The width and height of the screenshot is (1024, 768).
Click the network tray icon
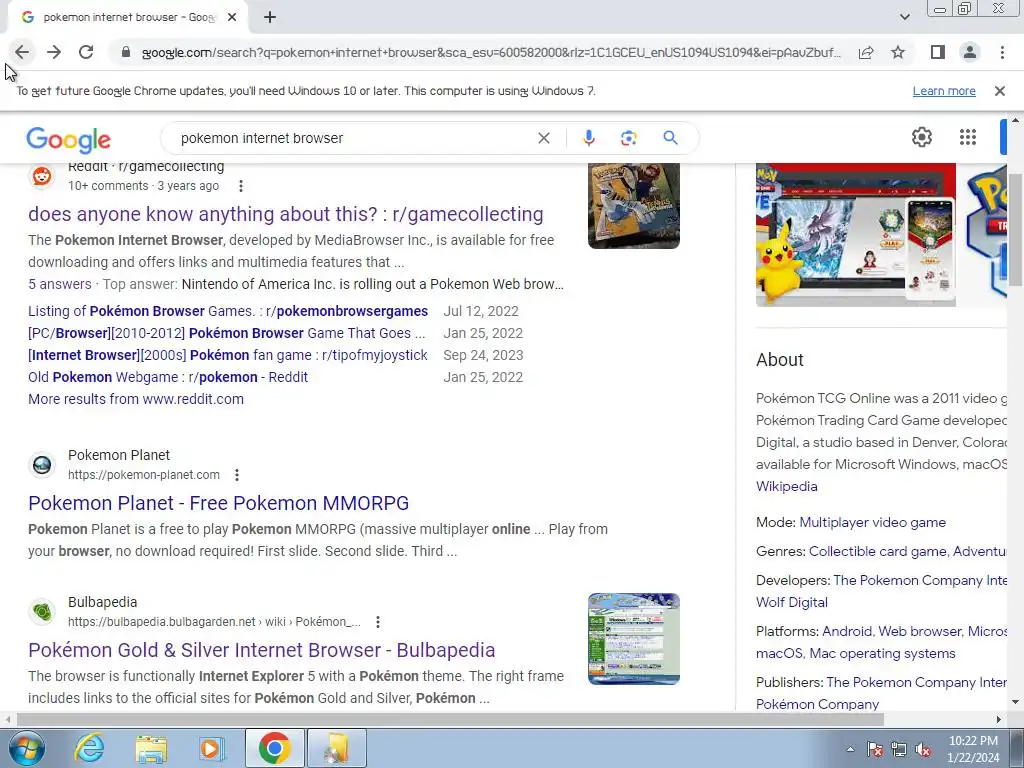pyautogui.click(x=899, y=749)
